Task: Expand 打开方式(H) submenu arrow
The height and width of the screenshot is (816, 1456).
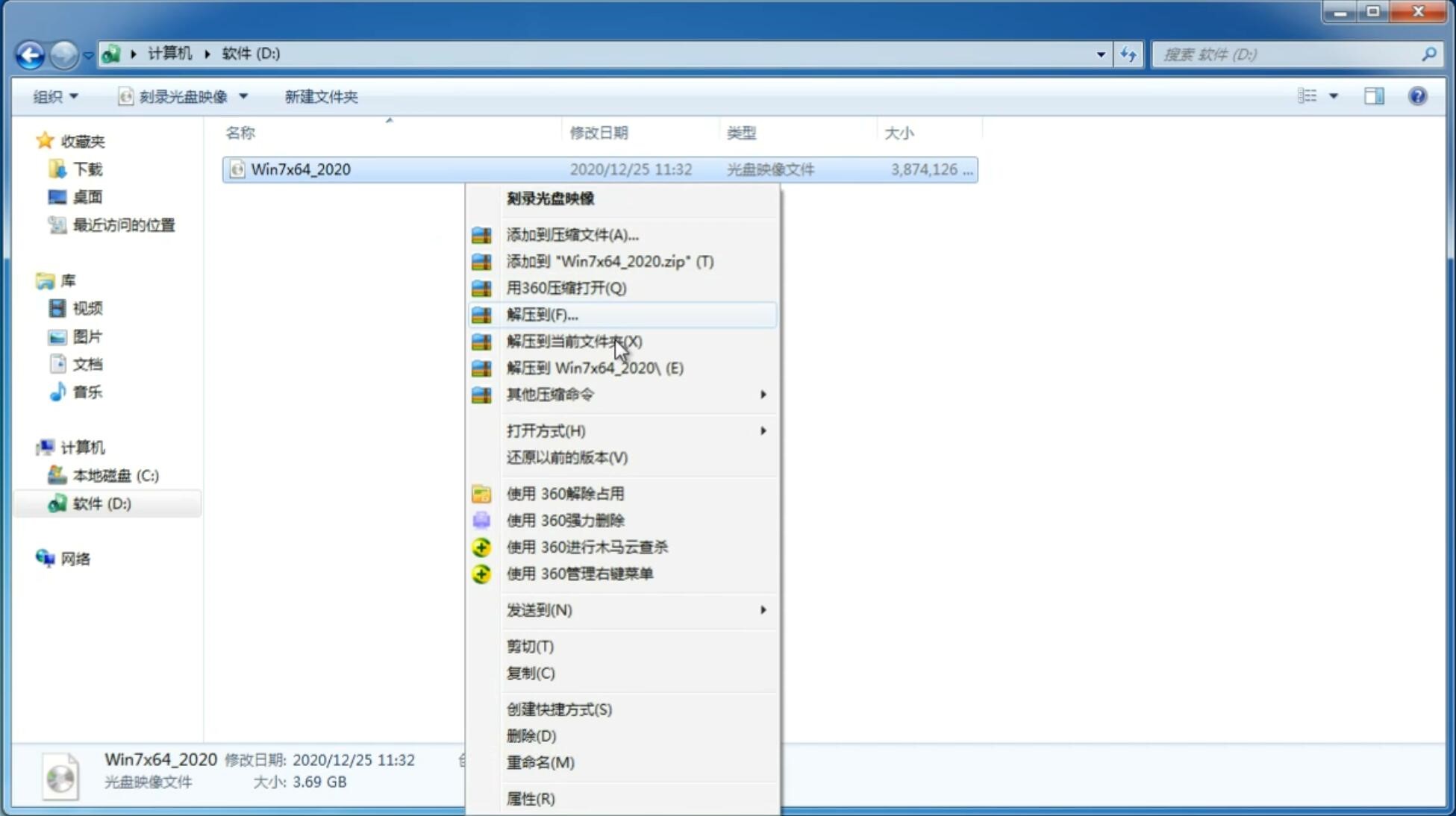Action: coord(762,431)
